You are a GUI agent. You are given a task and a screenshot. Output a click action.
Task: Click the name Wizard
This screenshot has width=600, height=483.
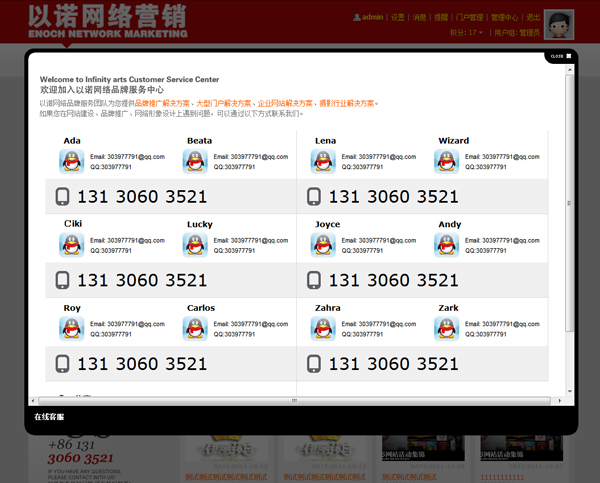click(453, 140)
